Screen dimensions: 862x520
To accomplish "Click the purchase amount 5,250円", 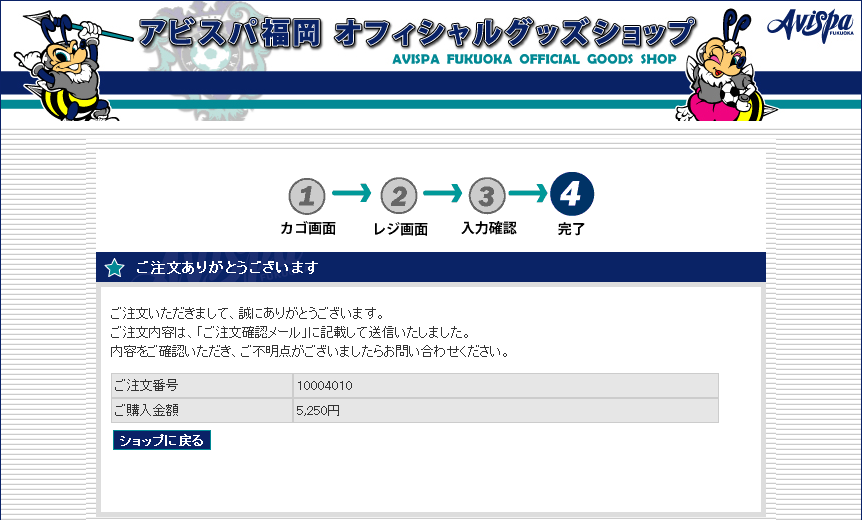I will [318, 411].
